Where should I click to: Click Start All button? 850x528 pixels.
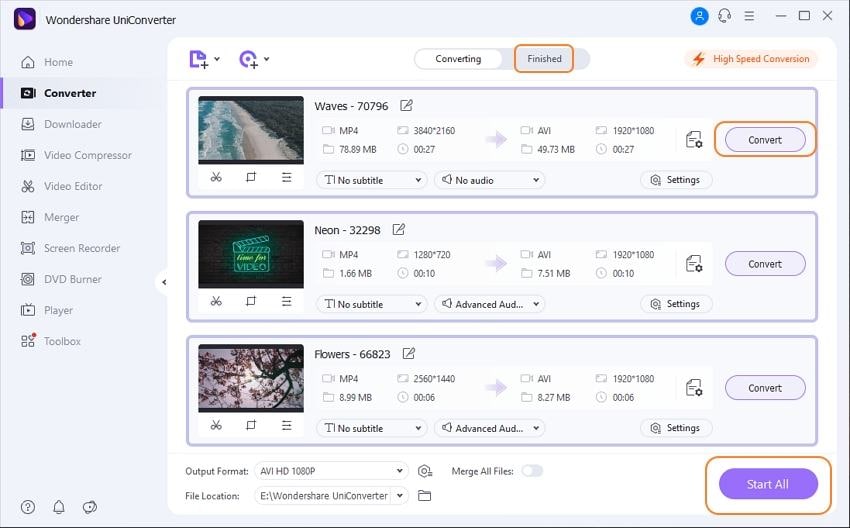tap(768, 484)
